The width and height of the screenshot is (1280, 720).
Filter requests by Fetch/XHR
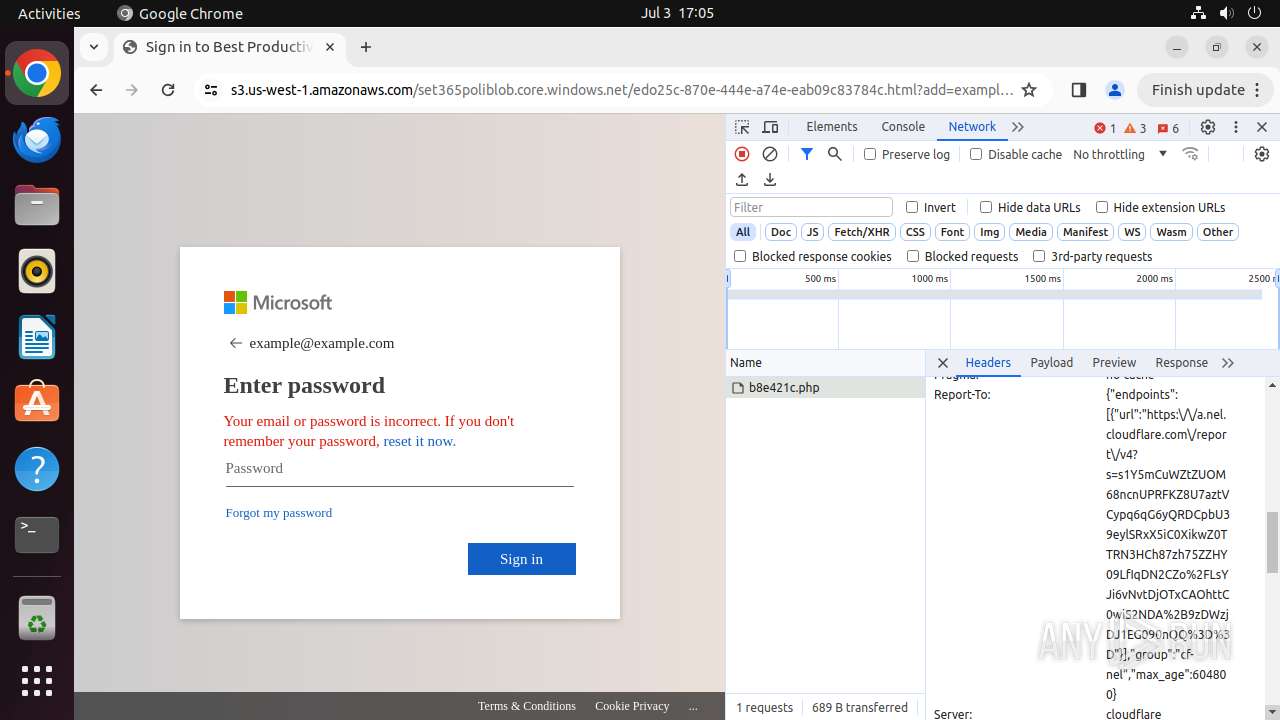coord(862,232)
